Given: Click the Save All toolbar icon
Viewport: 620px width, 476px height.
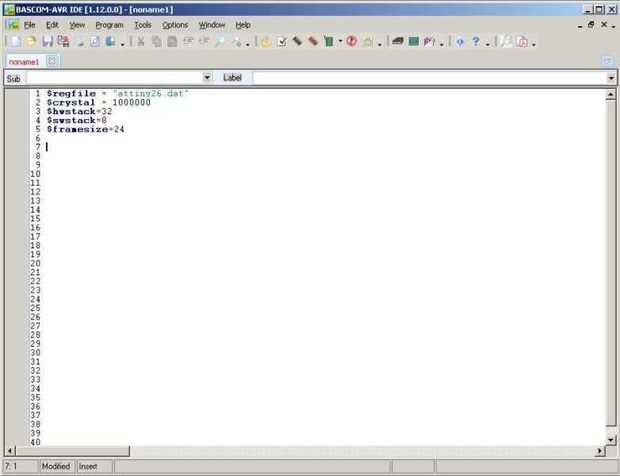Looking at the screenshot, I should (x=63, y=42).
